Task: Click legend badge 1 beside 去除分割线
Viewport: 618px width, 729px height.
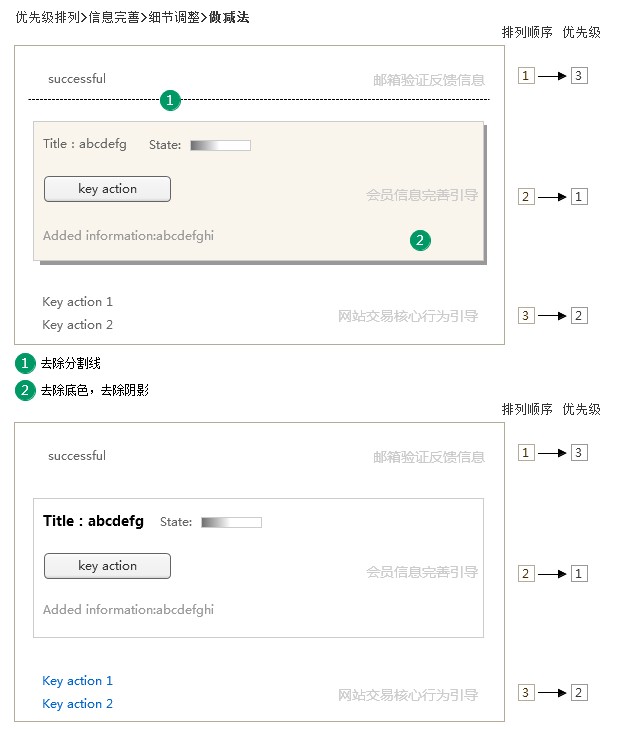Action: coord(25,363)
